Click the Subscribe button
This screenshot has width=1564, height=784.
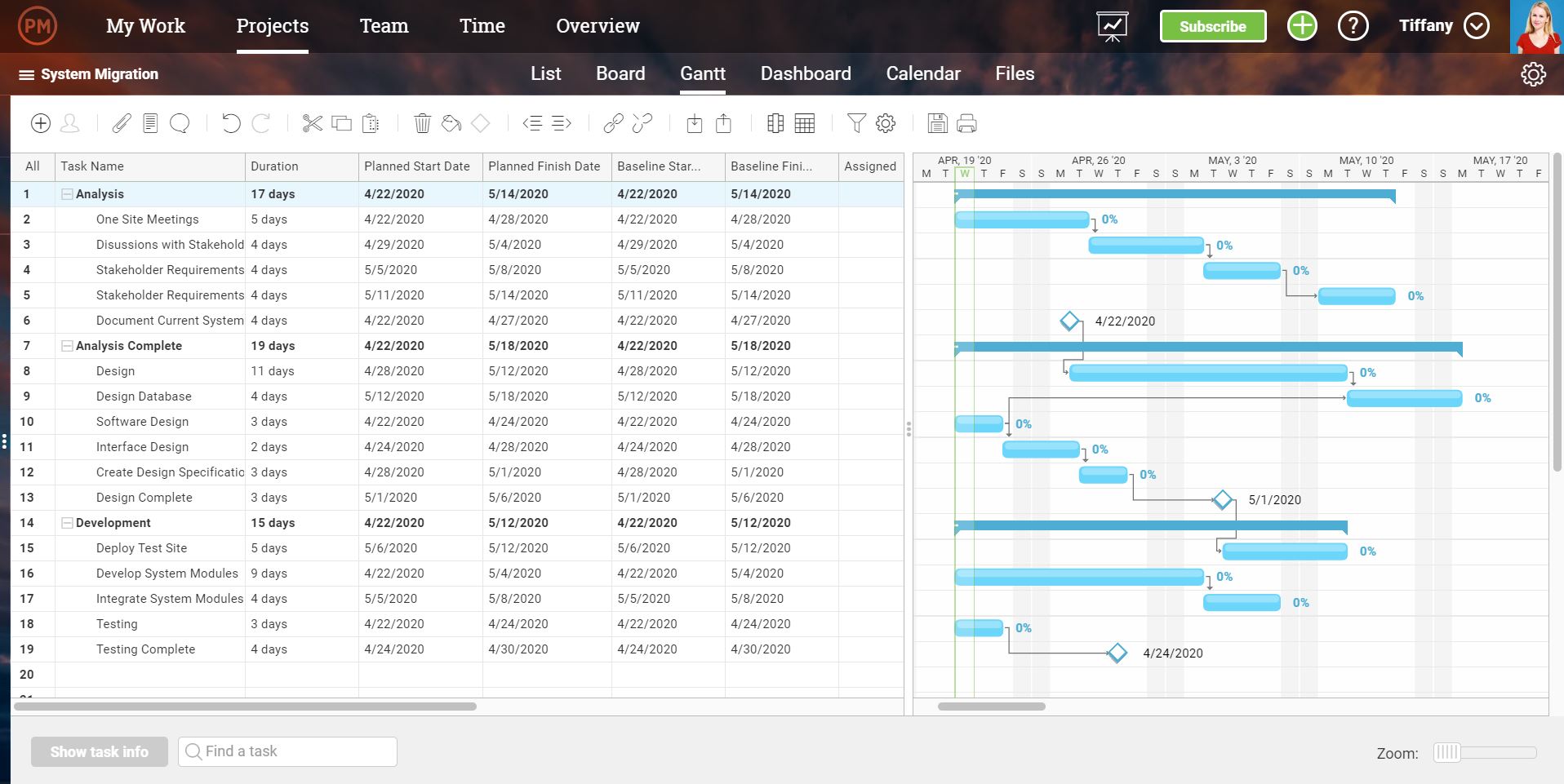[1213, 26]
